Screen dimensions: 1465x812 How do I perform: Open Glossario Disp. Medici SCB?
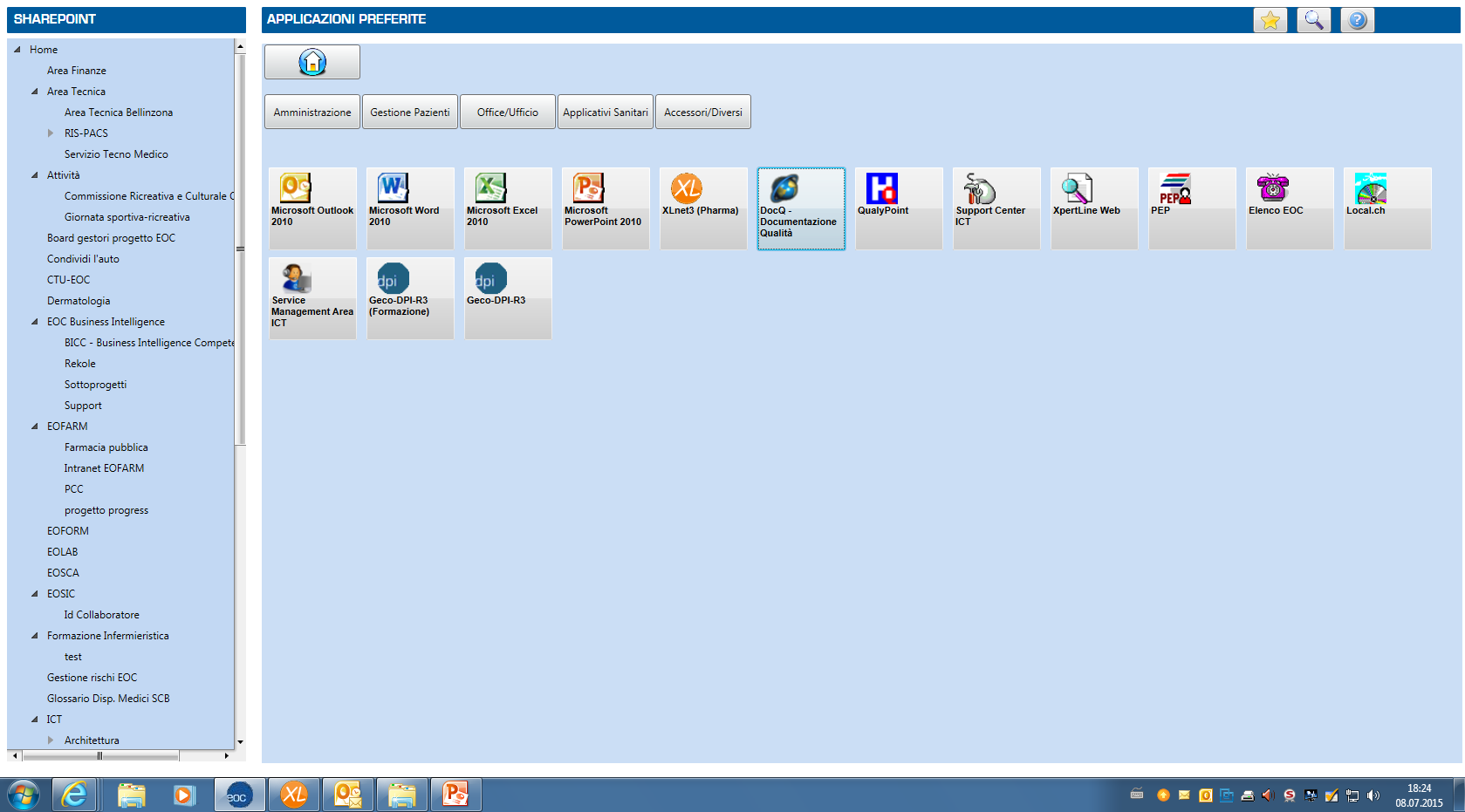click(108, 699)
